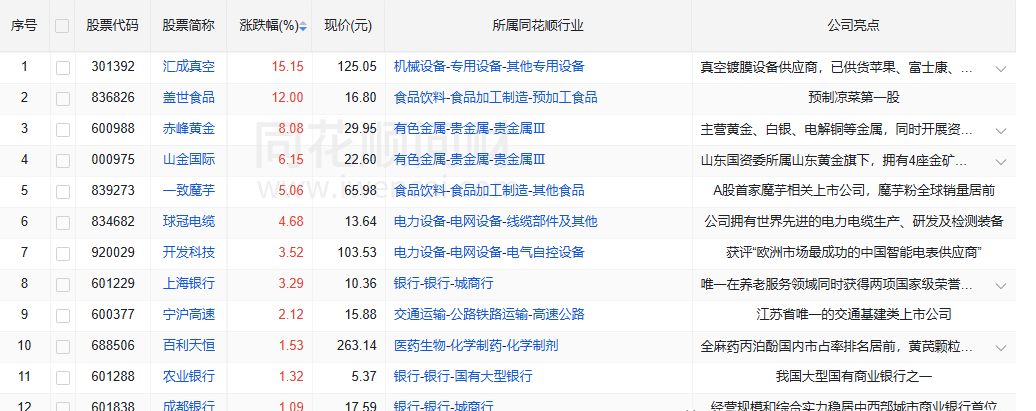
Task: Click the 公司亮点 column header
Action: pos(854,26)
